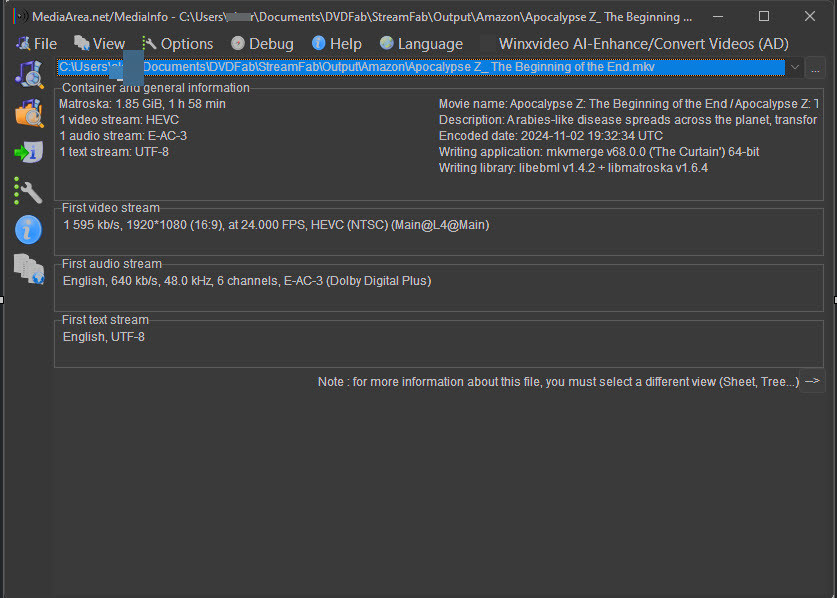
Task: Click the ellipsis browse button beside path
Action: 815,68
